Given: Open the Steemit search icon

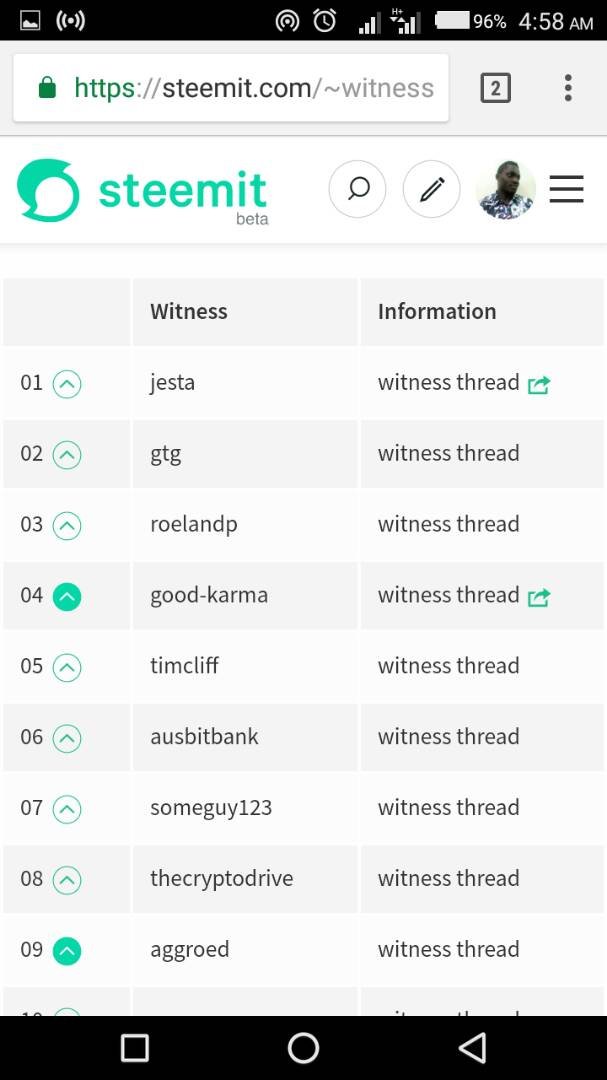Looking at the screenshot, I should 358,189.
